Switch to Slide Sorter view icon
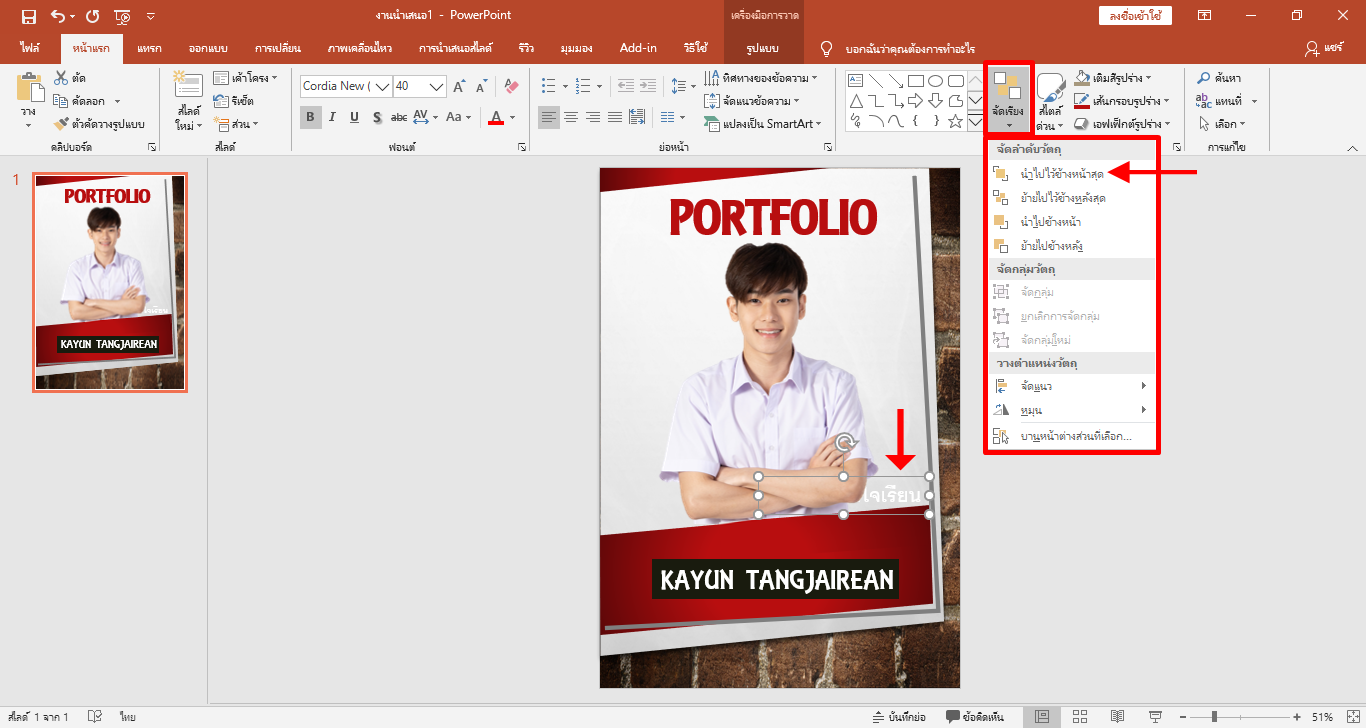Screen dimensions: 1366x728 (1079, 717)
